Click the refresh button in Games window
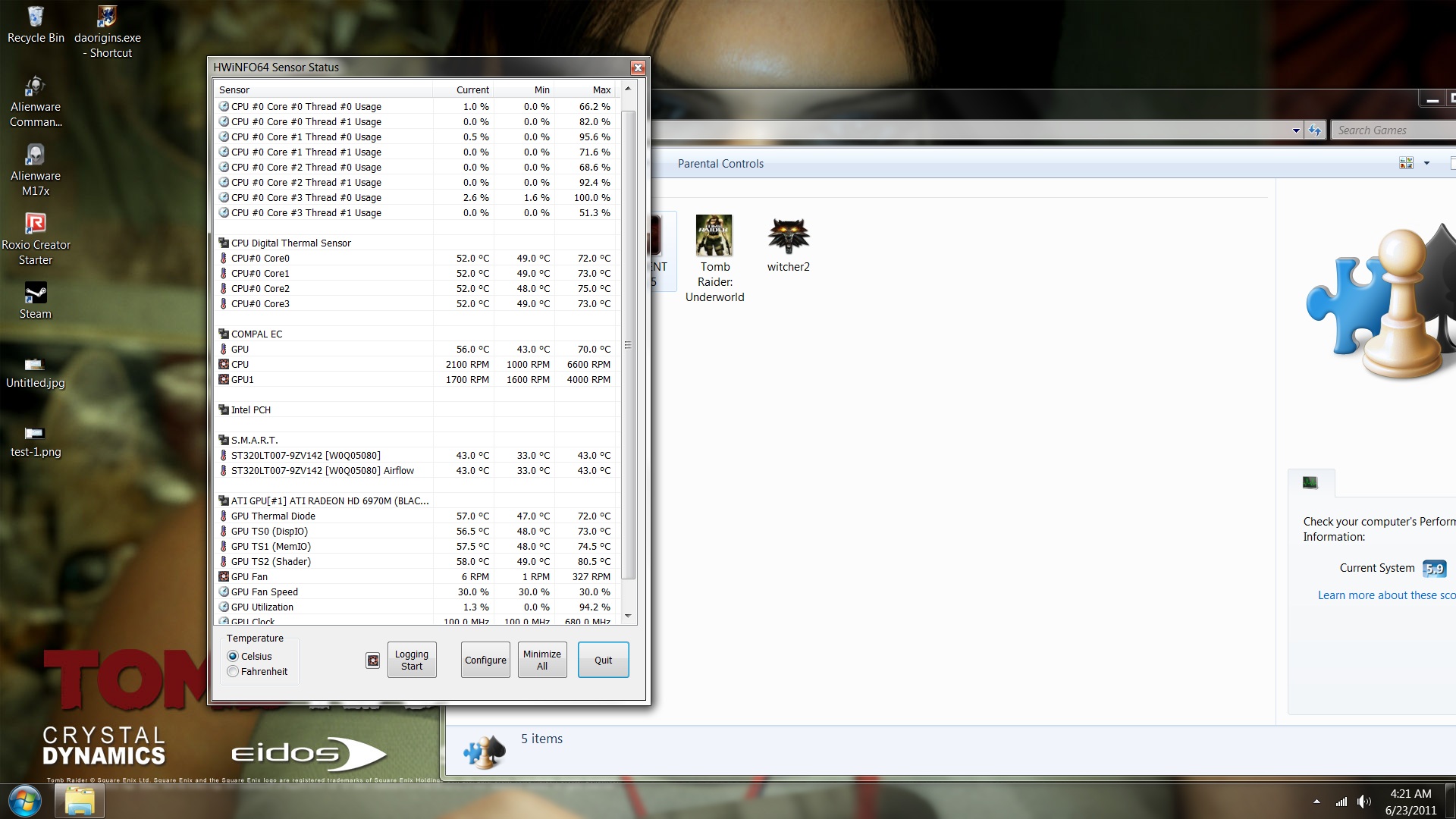 tap(1315, 130)
